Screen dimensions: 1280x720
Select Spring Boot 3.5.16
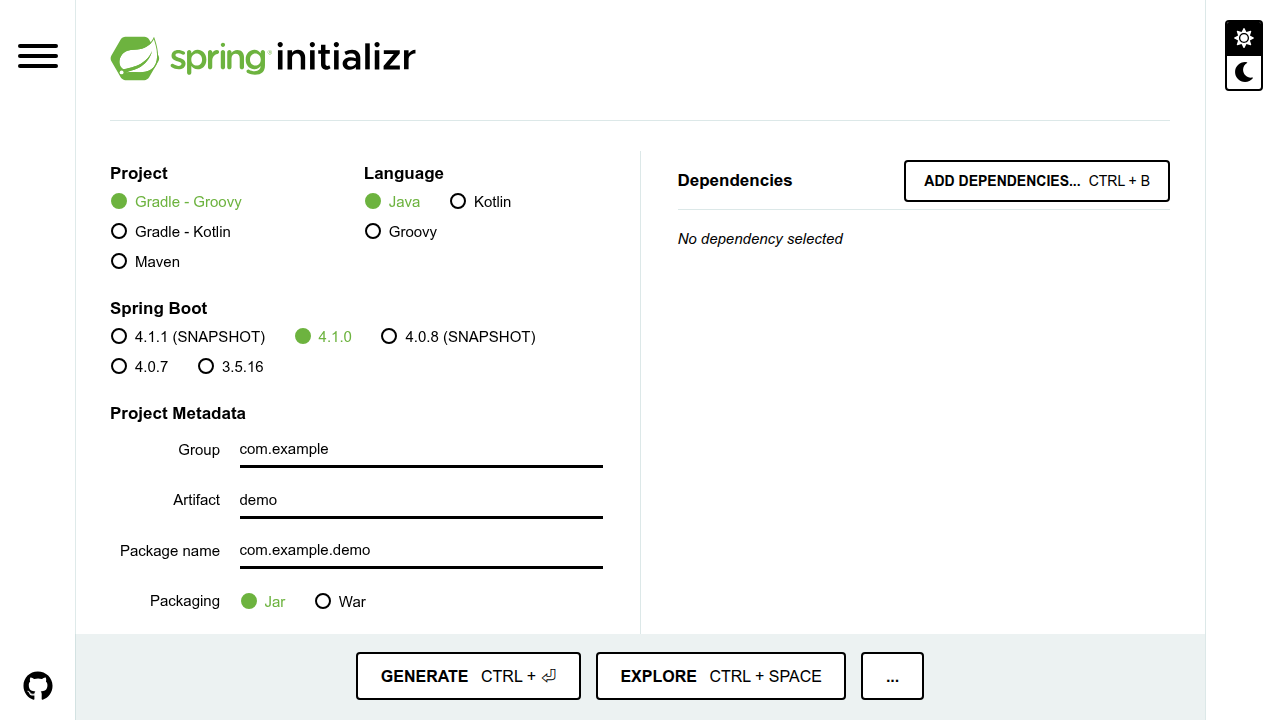(x=230, y=366)
